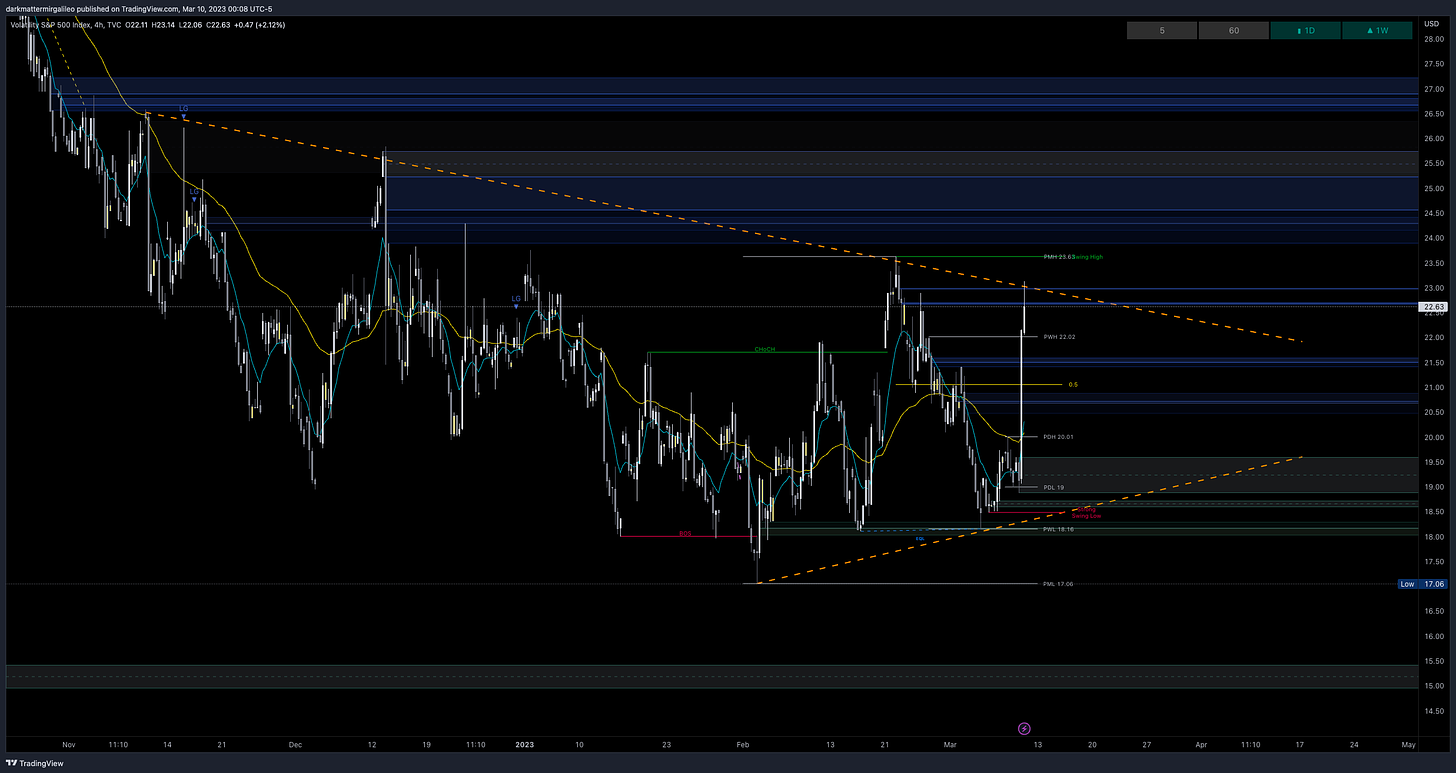The height and width of the screenshot is (773, 1456).
Task: Click the 14.50 price axis label
Action: 1434,711
